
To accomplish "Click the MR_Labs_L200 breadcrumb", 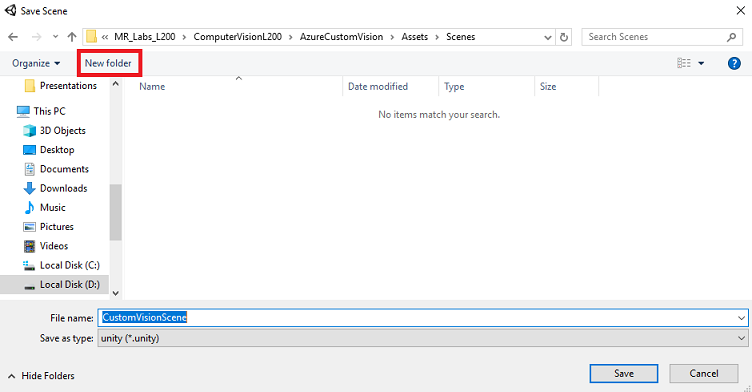I will 144,37.
